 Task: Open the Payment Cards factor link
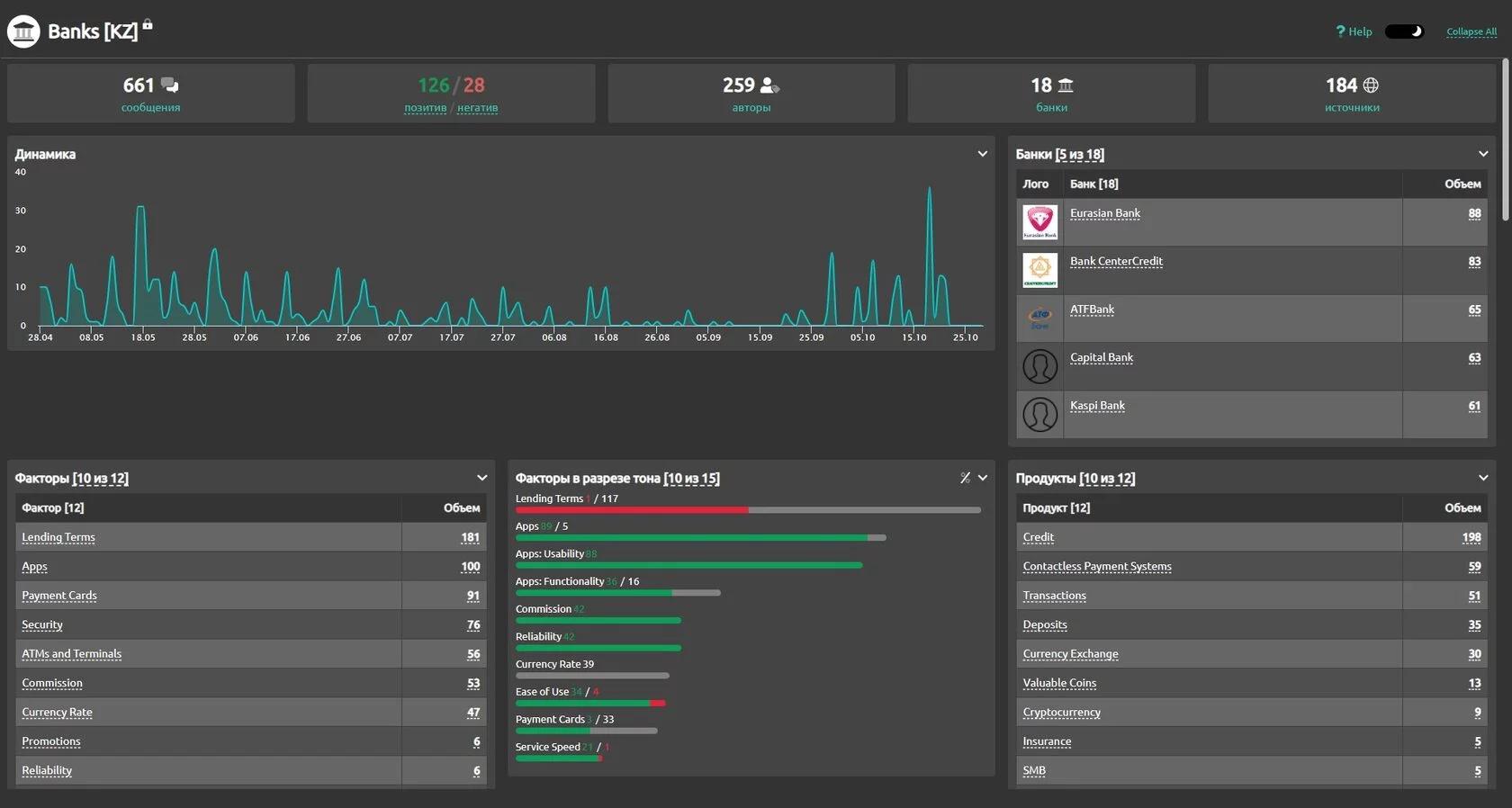click(59, 596)
